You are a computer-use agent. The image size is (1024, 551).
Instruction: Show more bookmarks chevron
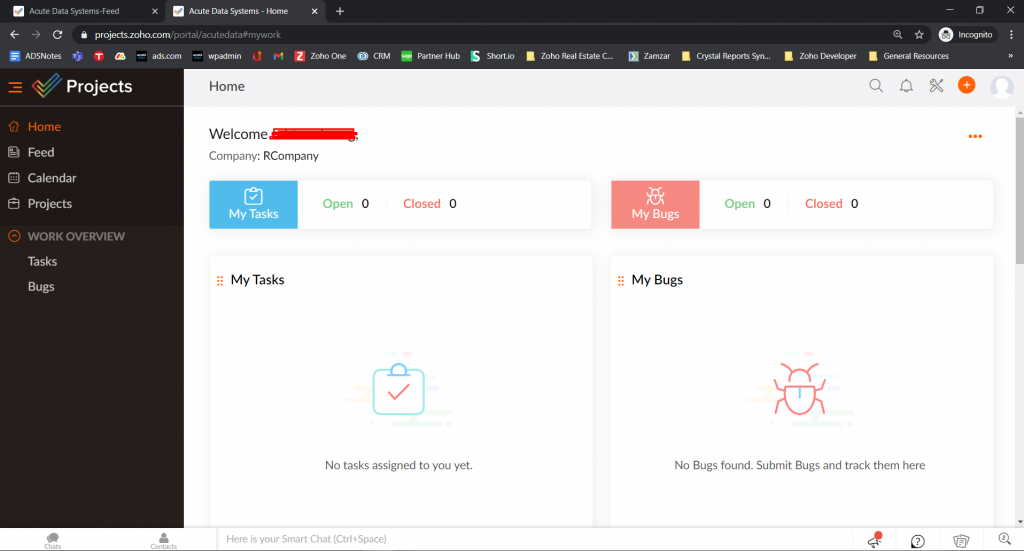pyautogui.click(x=1010, y=56)
